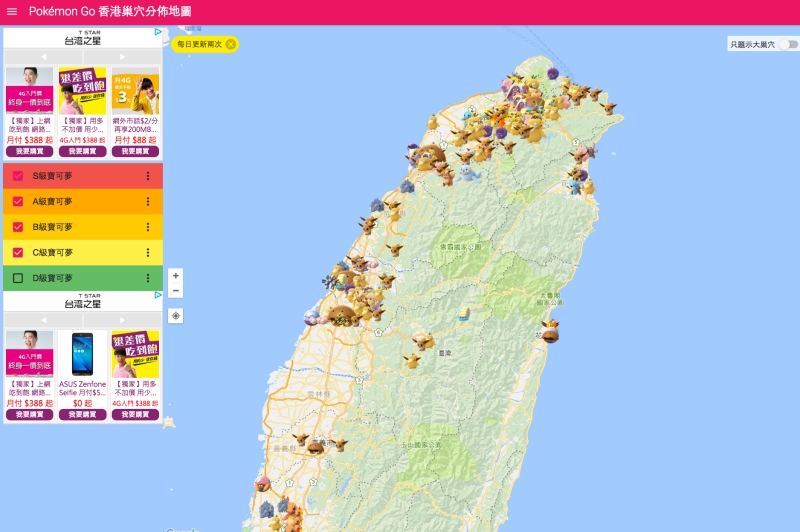Image resolution: width=800 pixels, height=532 pixels.
Task: Go to previous item in lower ad carousel
Action: click(43, 320)
